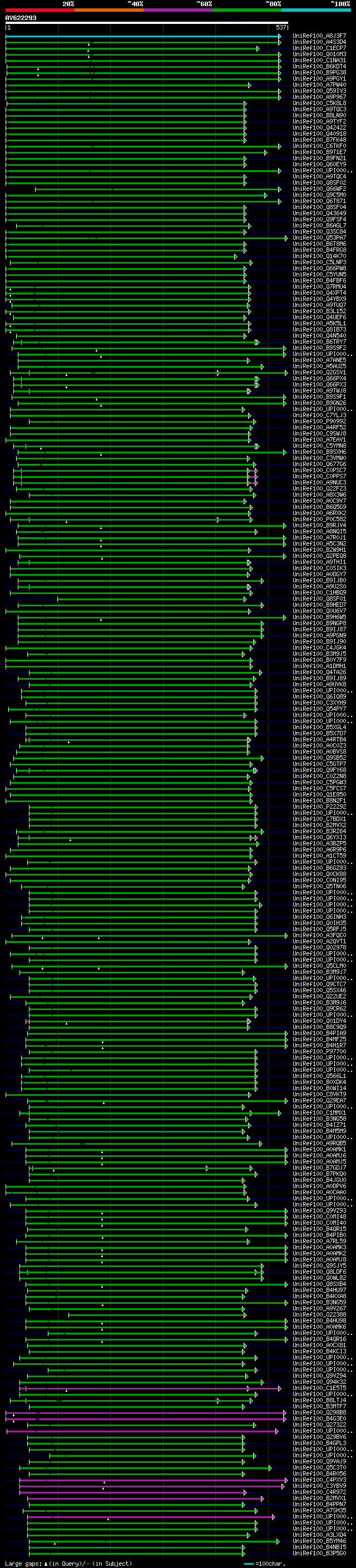Select hit label UniRef100_Q42422
The image size is (356, 1568).
coord(319,128)
